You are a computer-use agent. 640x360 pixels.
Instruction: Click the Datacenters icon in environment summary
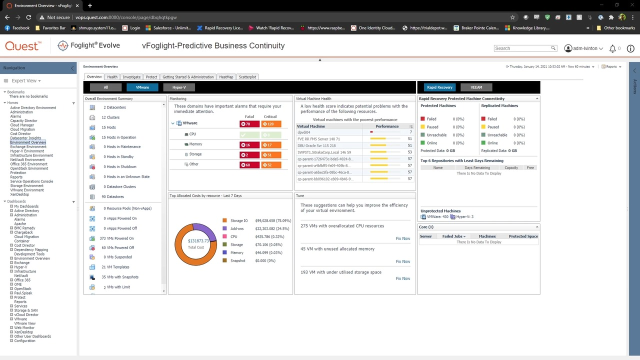92,107
